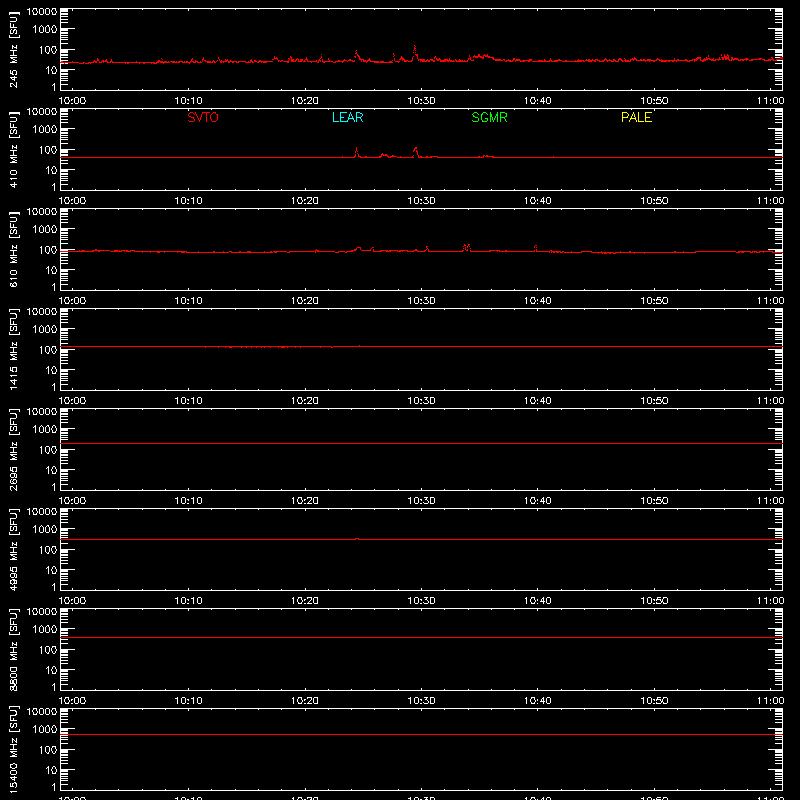Click the 10:40 tick label under 4995 MHz plot
Image resolution: width=800 pixels, height=800 pixels.
click(538, 601)
